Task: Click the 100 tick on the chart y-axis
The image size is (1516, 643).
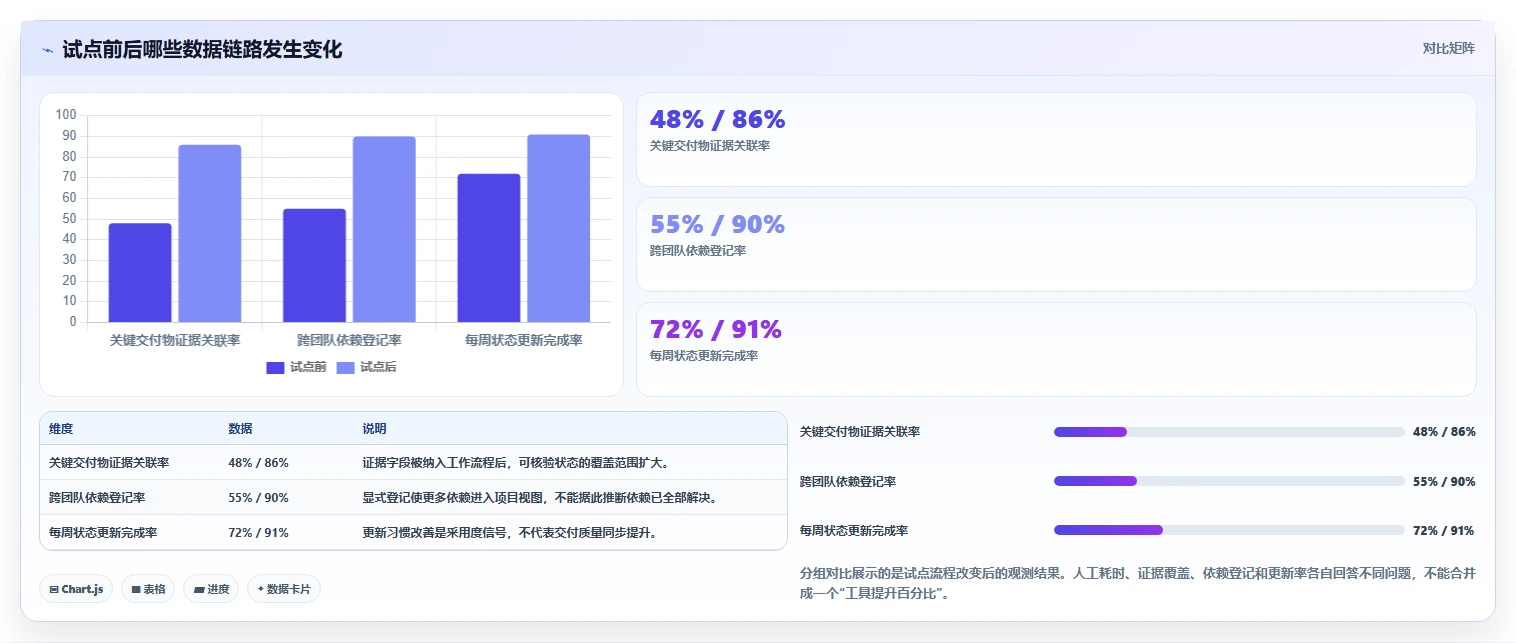Action: pyautogui.click(x=66, y=115)
